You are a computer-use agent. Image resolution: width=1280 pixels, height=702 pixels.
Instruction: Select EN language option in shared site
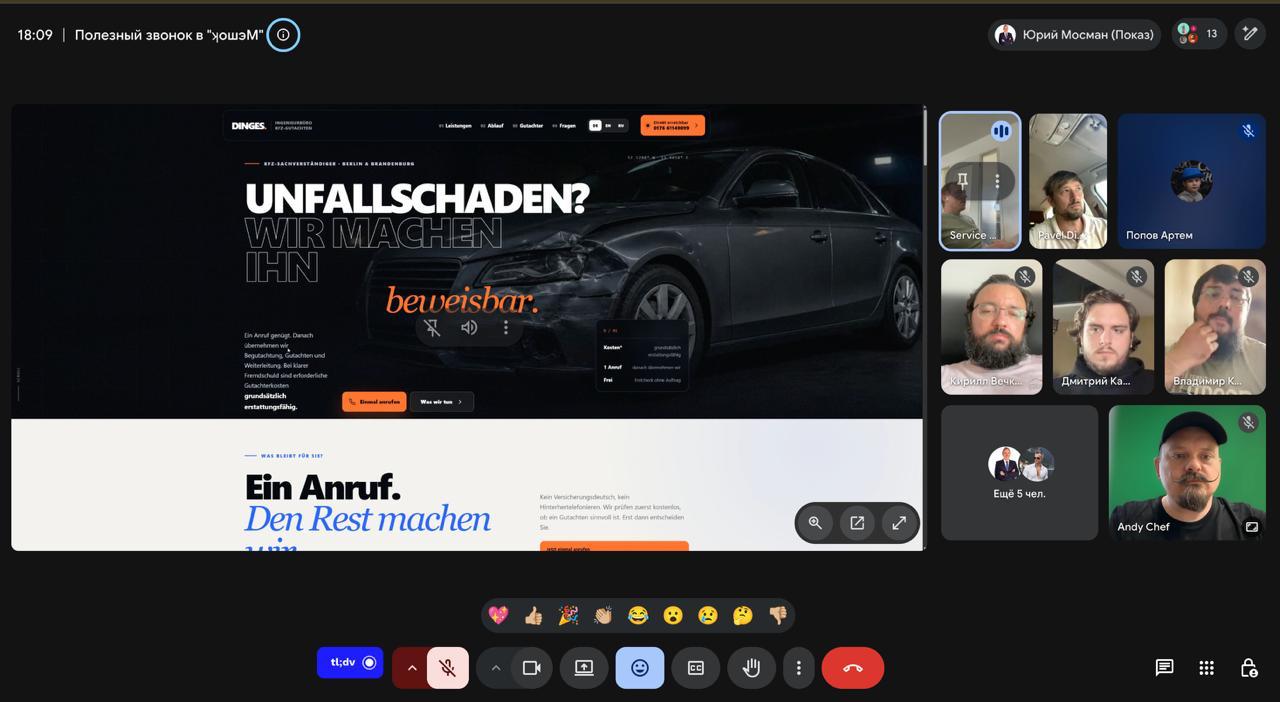pos(608,126)
